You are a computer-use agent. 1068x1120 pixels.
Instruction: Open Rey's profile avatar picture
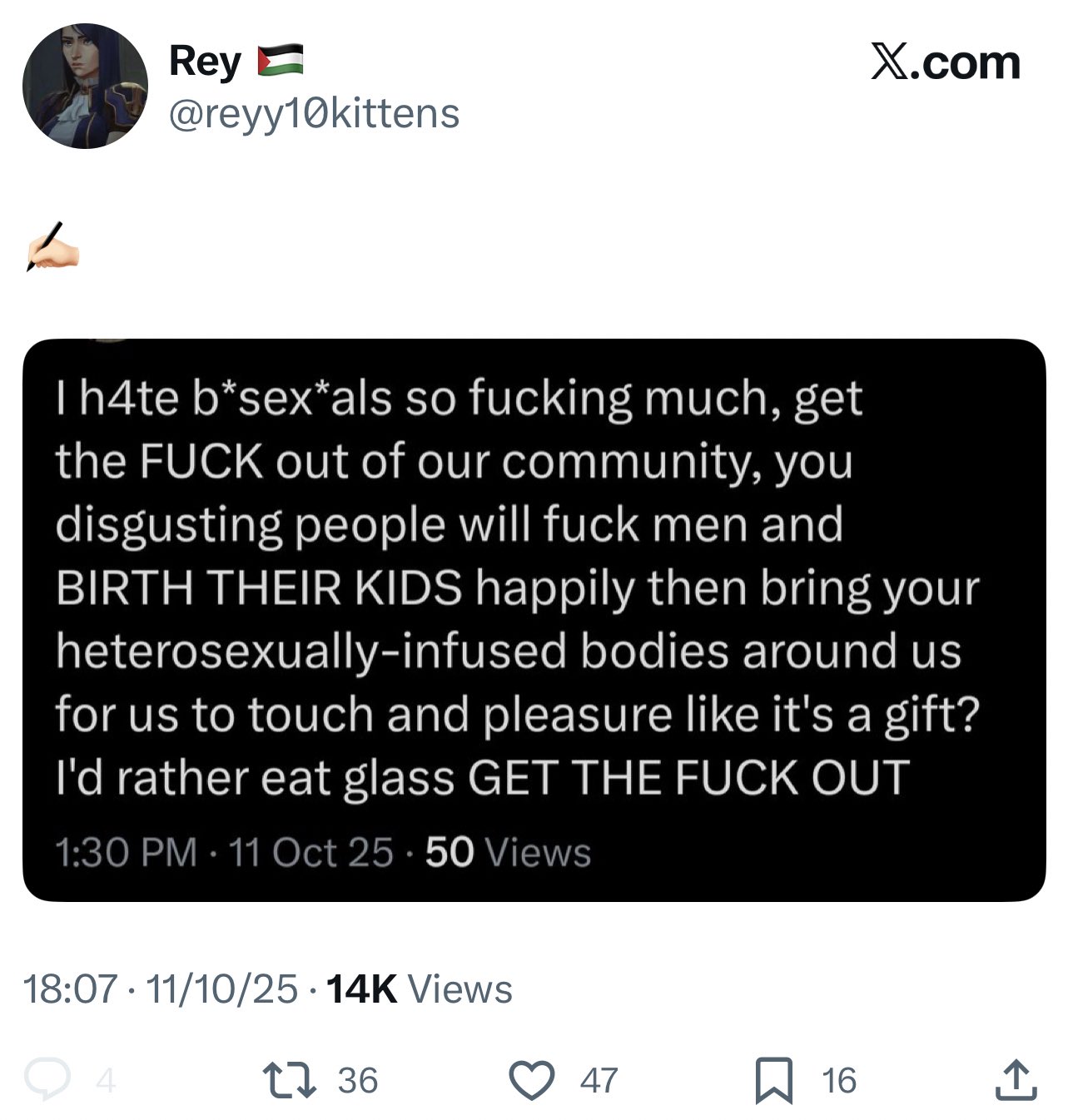[x=85, y=86]
